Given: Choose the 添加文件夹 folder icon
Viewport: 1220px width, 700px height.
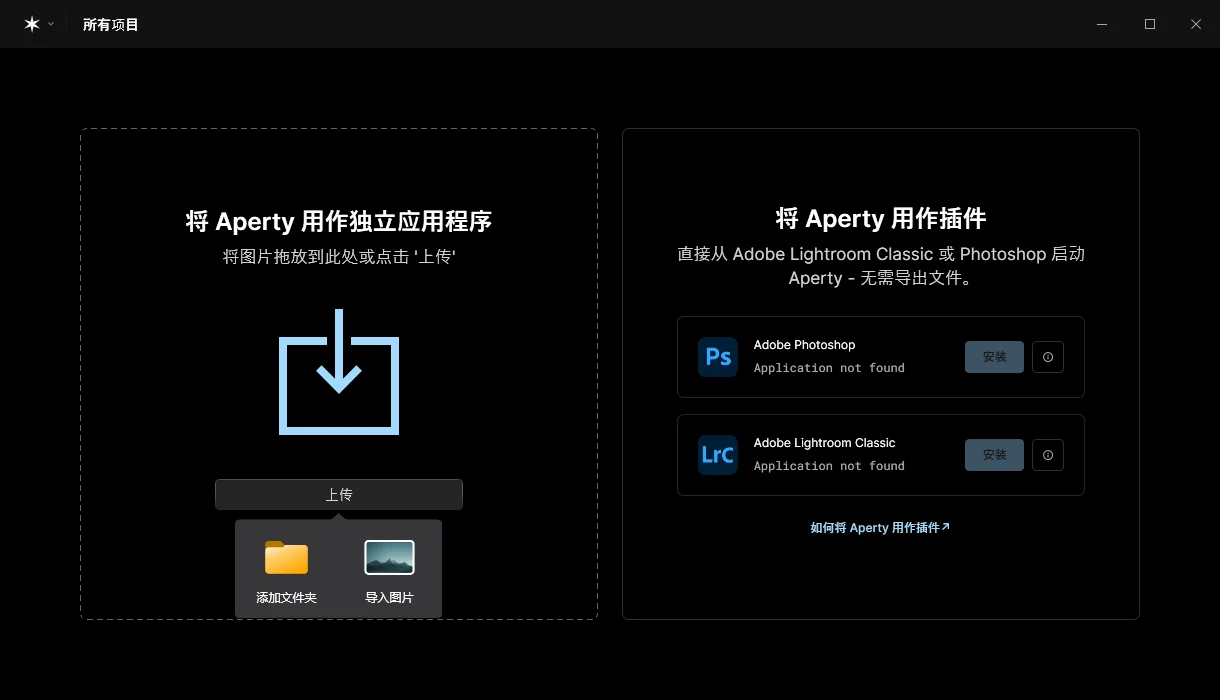Looking at the screenshot, I should [286, 557].
